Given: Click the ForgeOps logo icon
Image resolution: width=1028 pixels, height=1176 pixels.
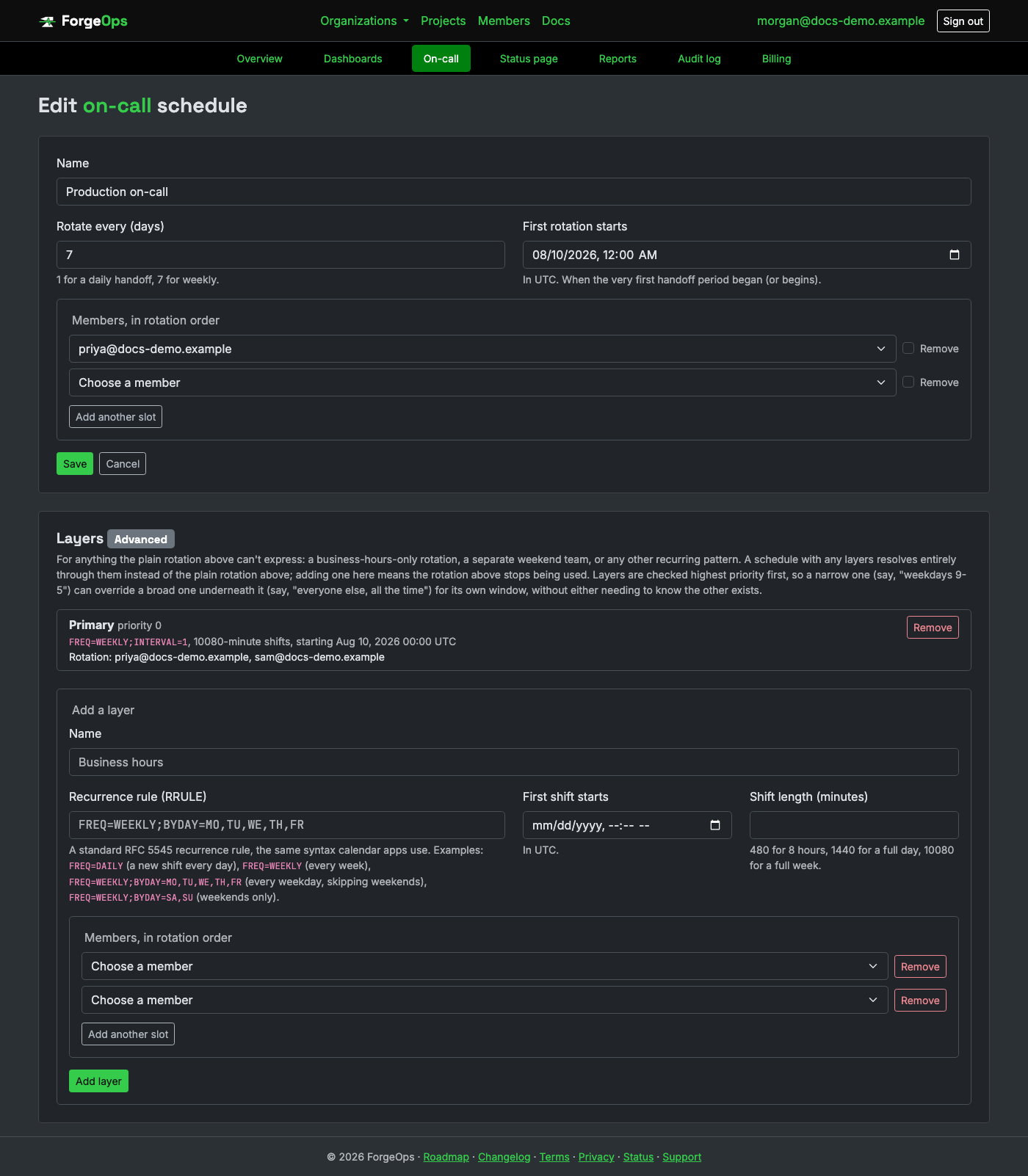Looking at the screenshot, I should (47, 21).
